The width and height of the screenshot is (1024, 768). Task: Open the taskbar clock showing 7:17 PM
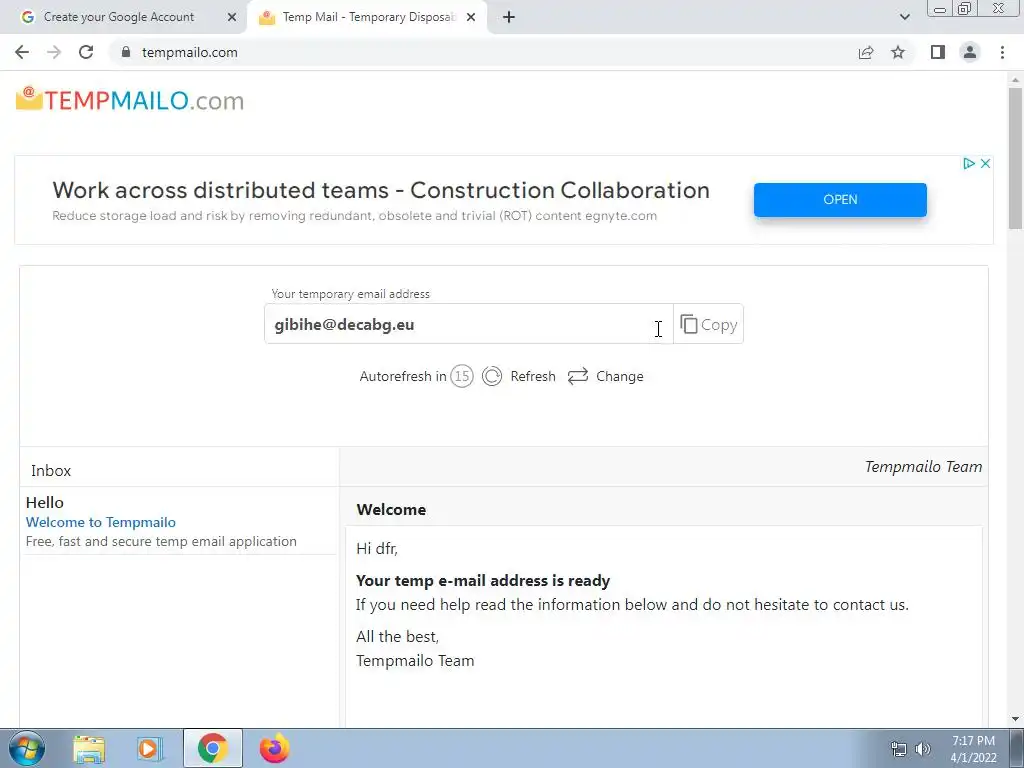click(973, 749)
